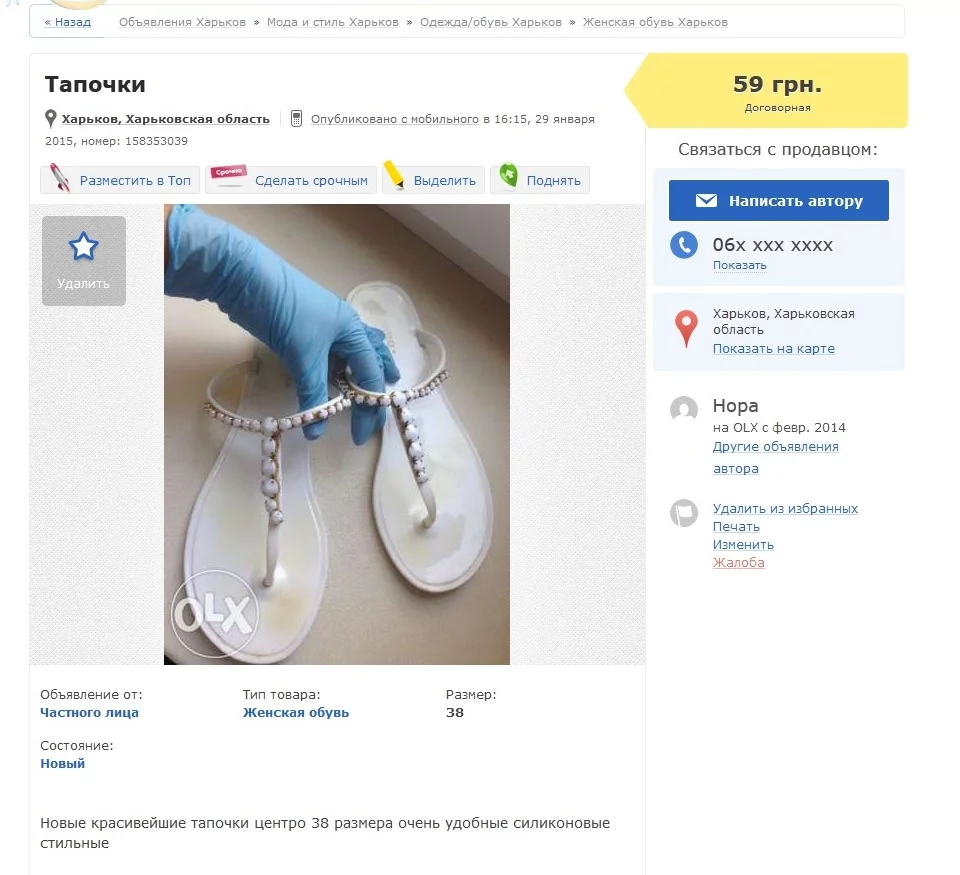960x875 pixels.
Task: Click the Печать print link
Action: click(736, 527)
